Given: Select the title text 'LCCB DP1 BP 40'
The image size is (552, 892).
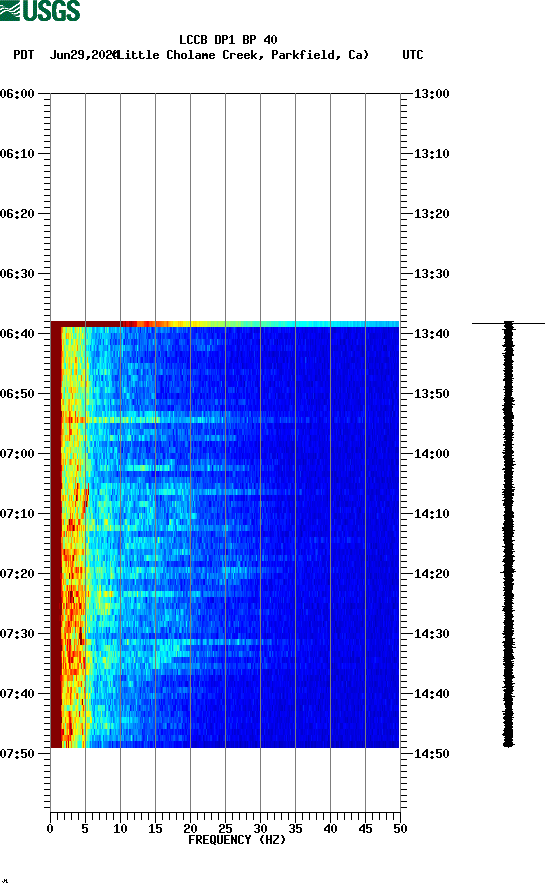Looking at the screenshot, I should coord(228,40).
